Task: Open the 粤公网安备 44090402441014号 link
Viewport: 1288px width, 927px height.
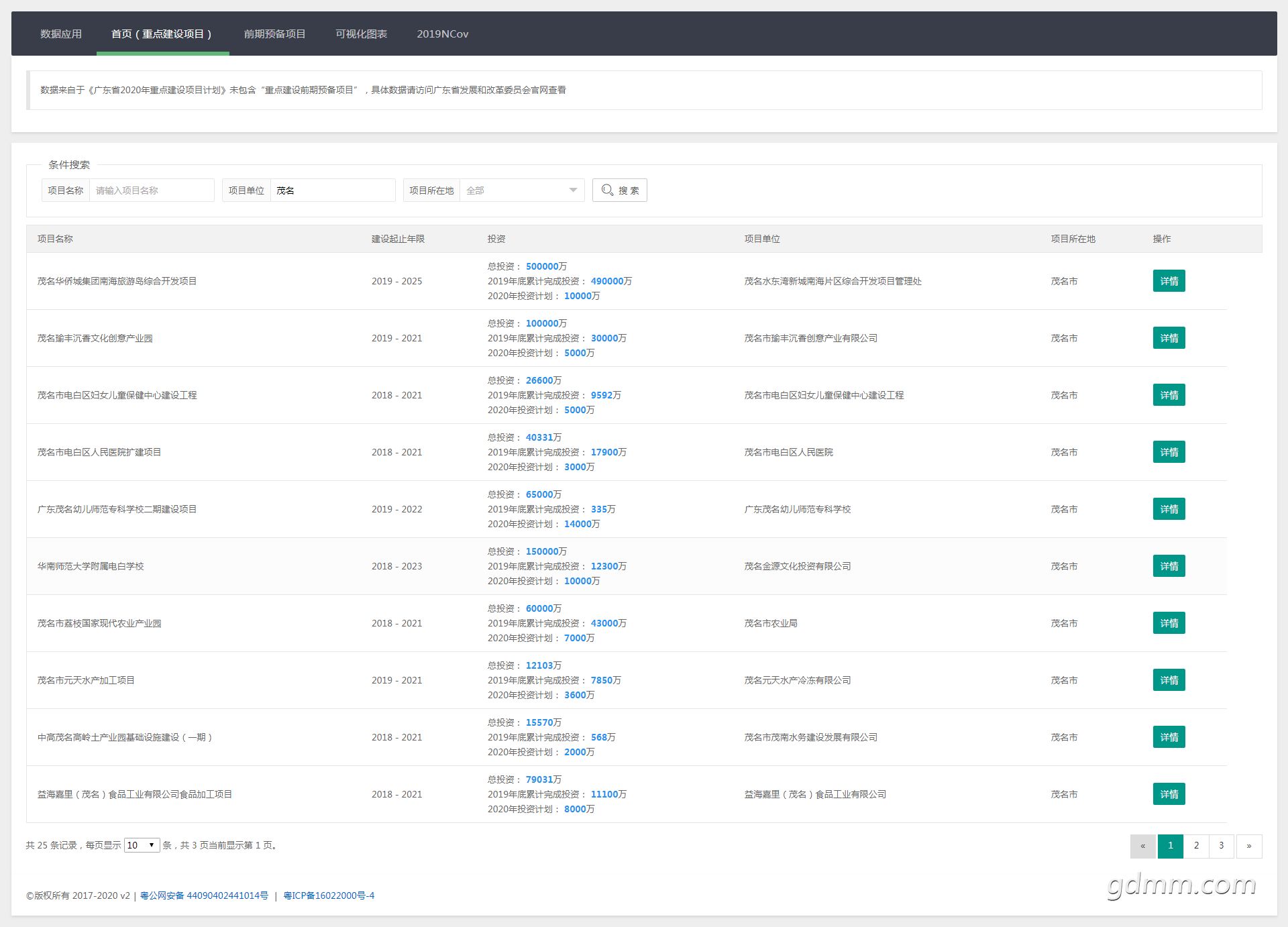Action: pyautogui.click(x=204, y=895)
